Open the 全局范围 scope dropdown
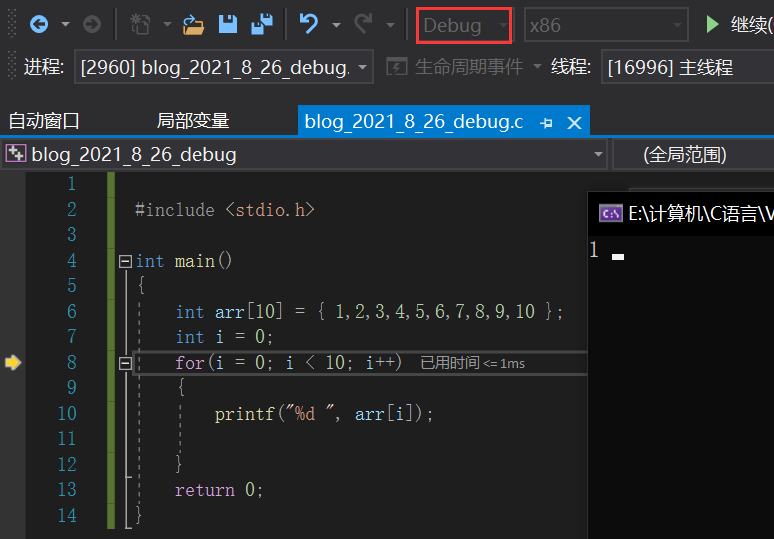This screenshot has height=539, width=774. coord(693,154)
